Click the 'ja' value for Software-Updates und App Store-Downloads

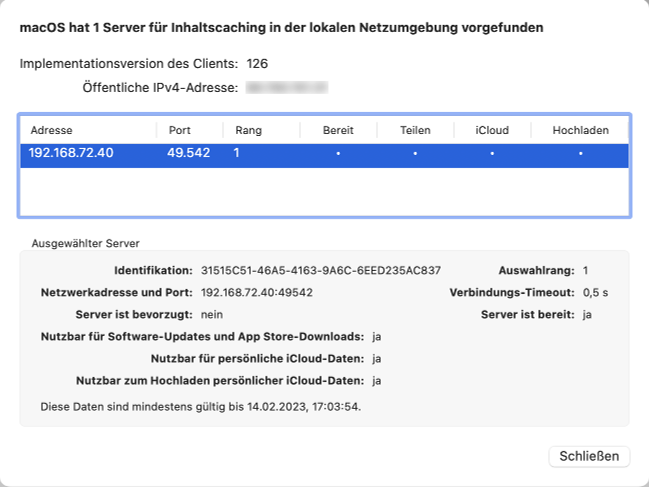377,337
